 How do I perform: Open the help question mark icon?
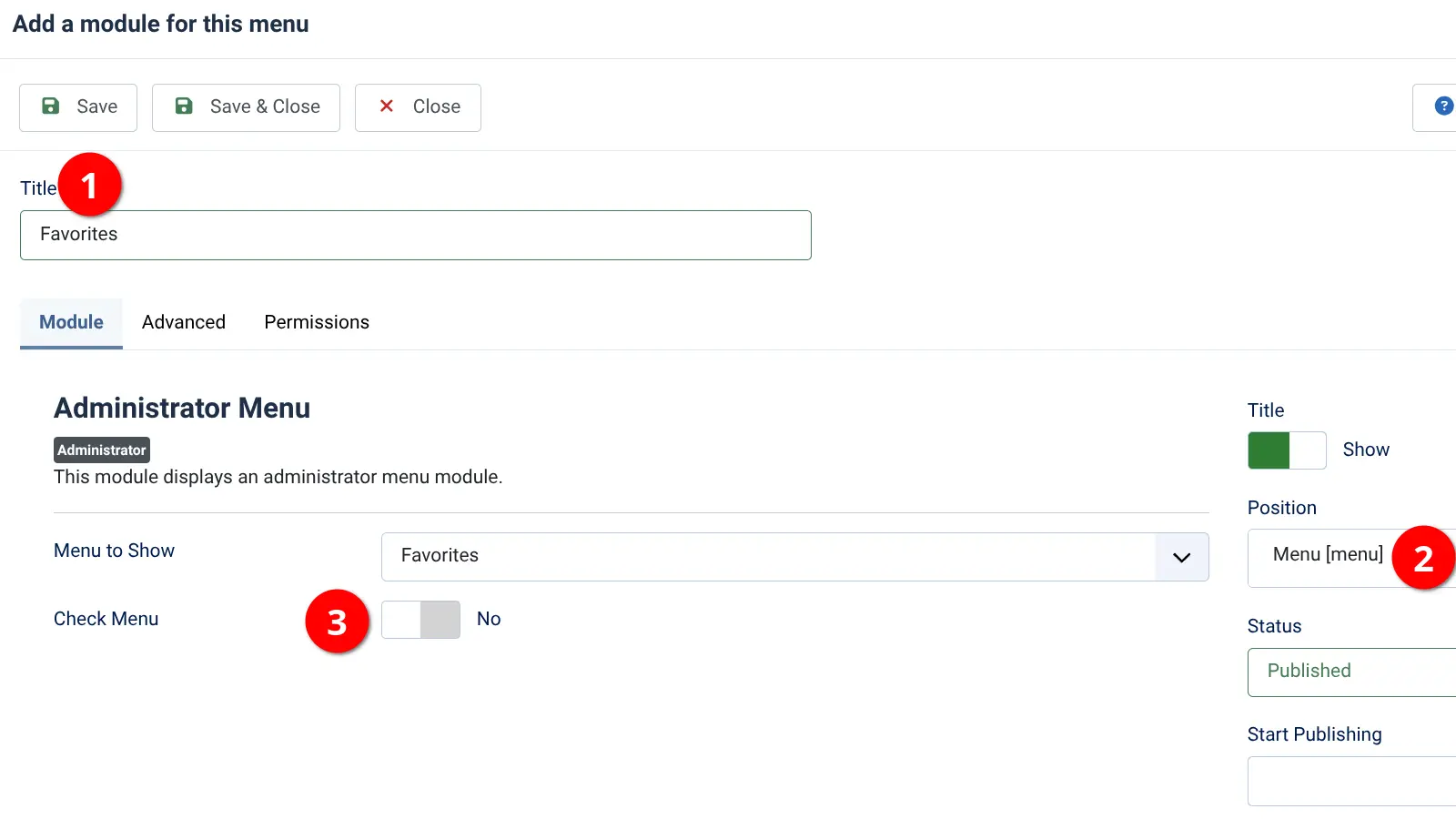click(x=1442, y=106)
